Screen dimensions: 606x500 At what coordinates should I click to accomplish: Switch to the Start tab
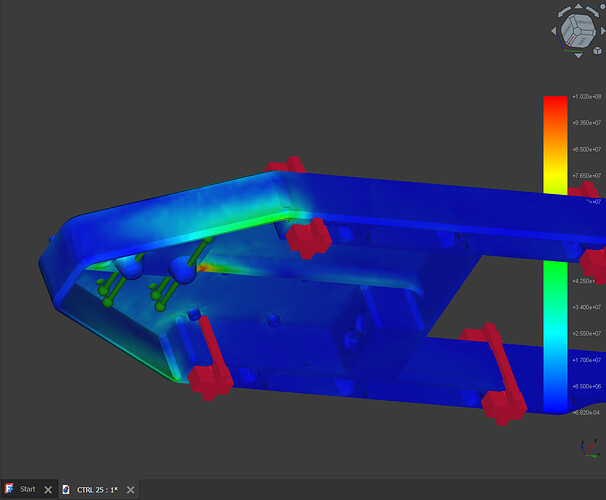27,489
